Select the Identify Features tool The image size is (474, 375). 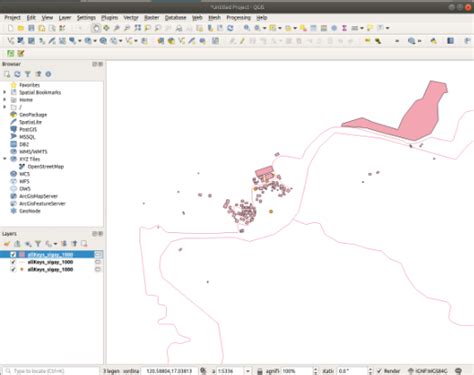247,28
